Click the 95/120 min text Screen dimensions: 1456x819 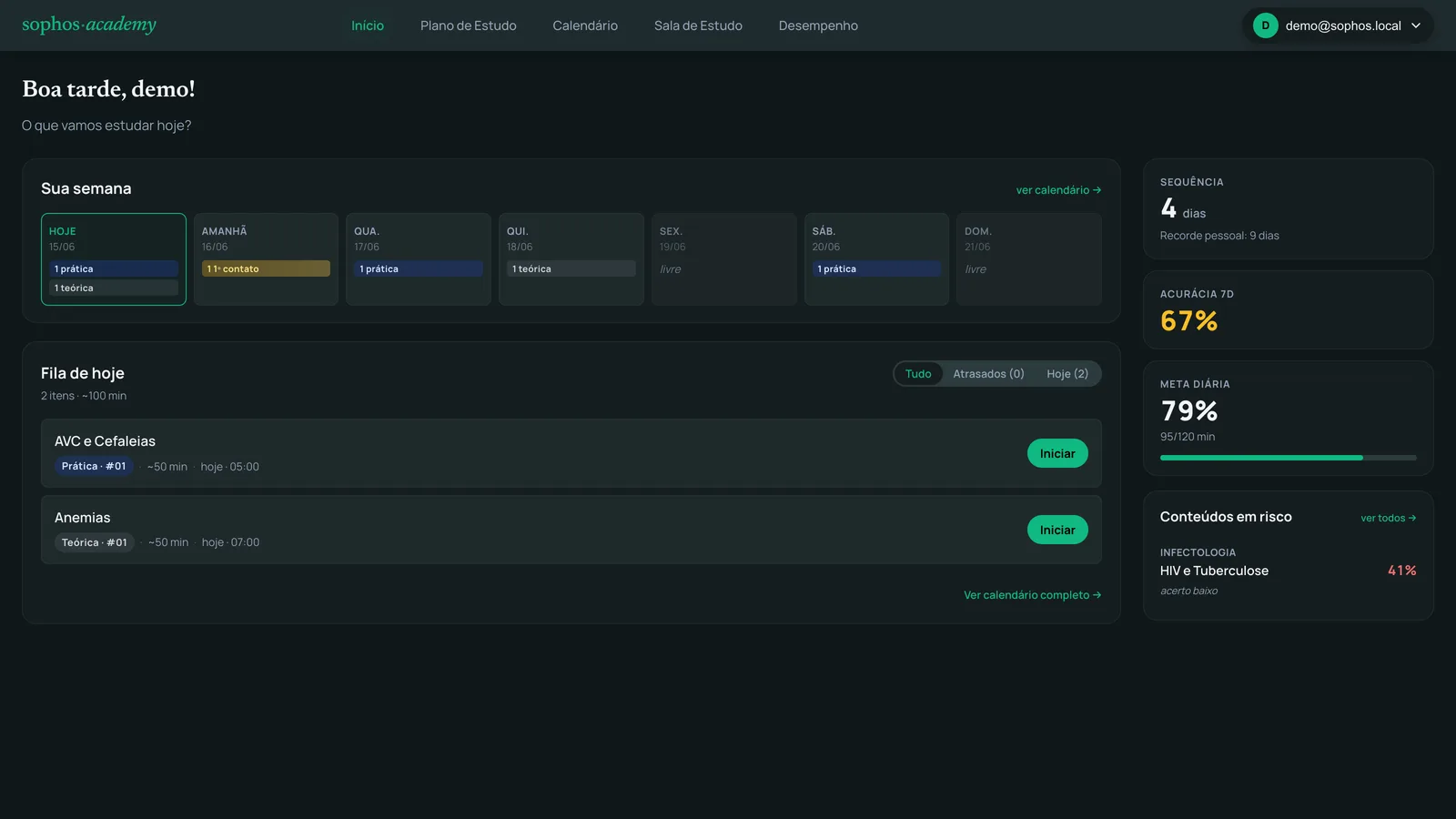coord(1188,437)
